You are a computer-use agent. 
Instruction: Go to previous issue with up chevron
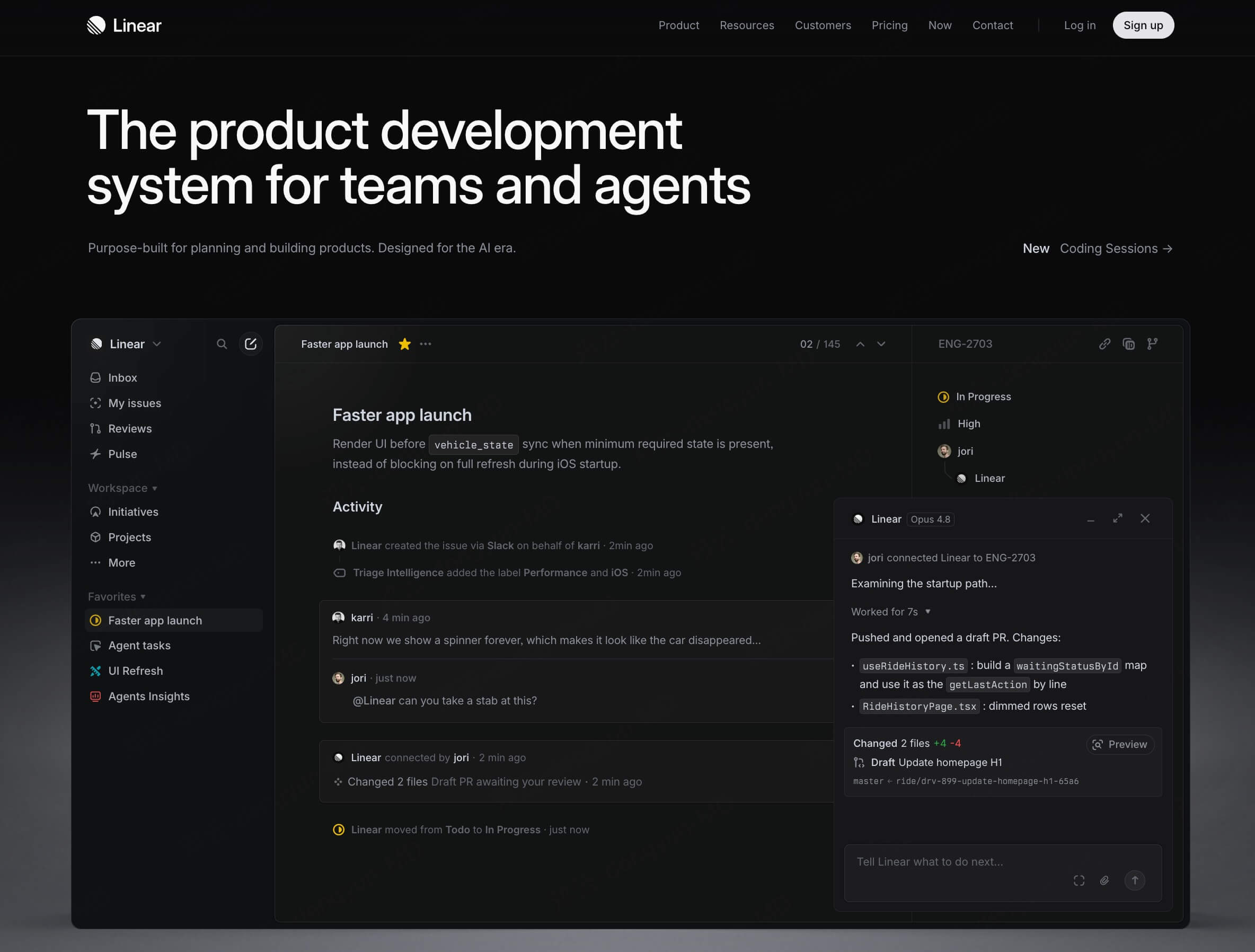tap(860, 344)
